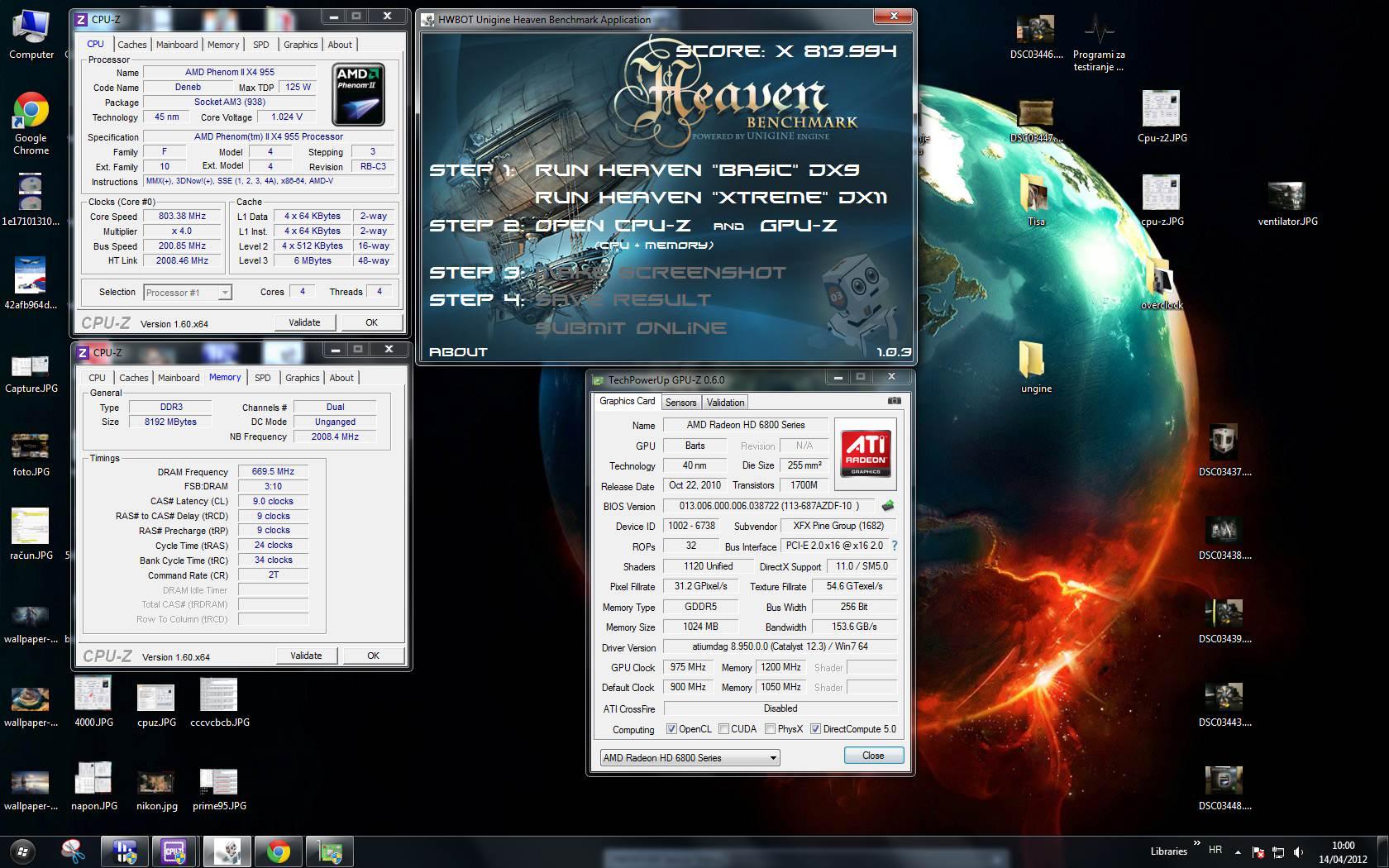This screenshot has height=868, width=1389.
Task: Open the overclock folder on desktop
Action: [1162, 284]
